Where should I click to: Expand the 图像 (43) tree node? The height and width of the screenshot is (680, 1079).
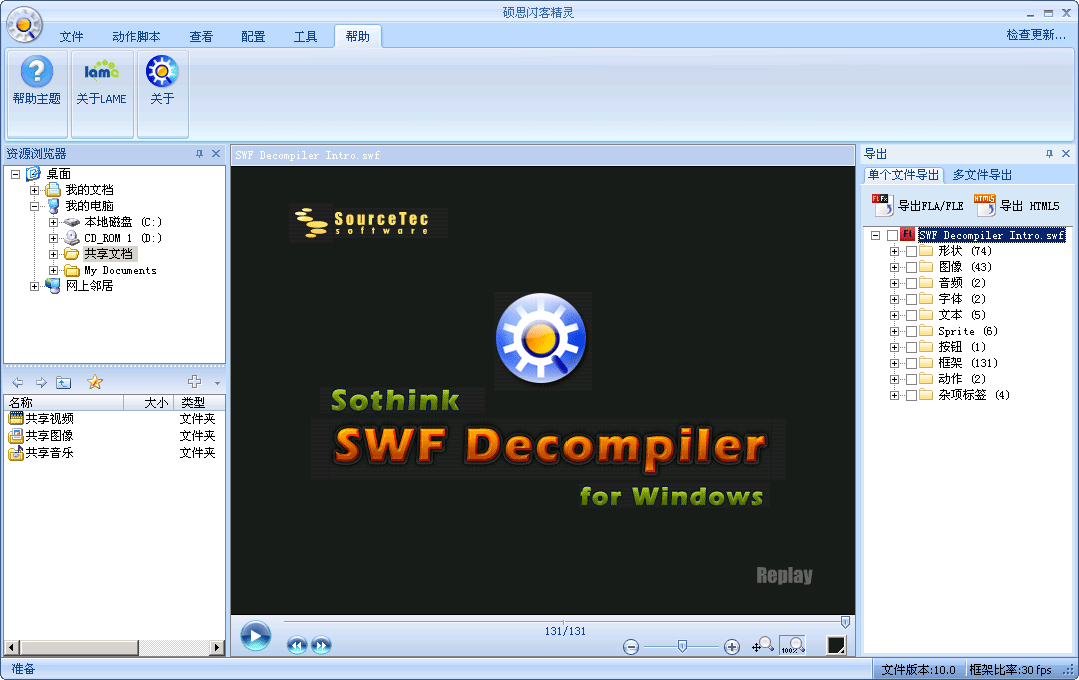[x=894, y=267]
